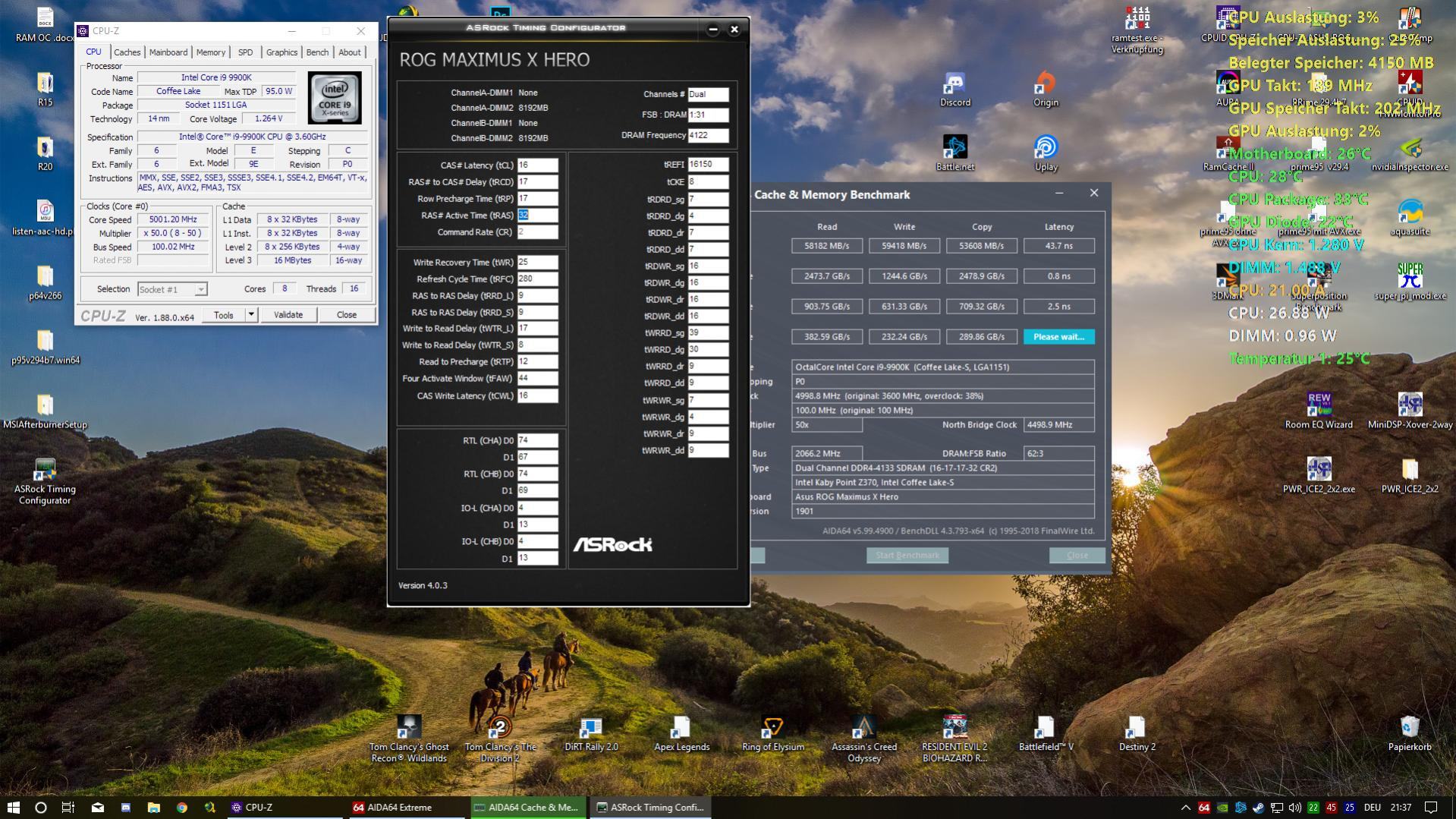Click the CPU-Z Tools button
This screenshot has height=819, width=1456.
(223, 315)
